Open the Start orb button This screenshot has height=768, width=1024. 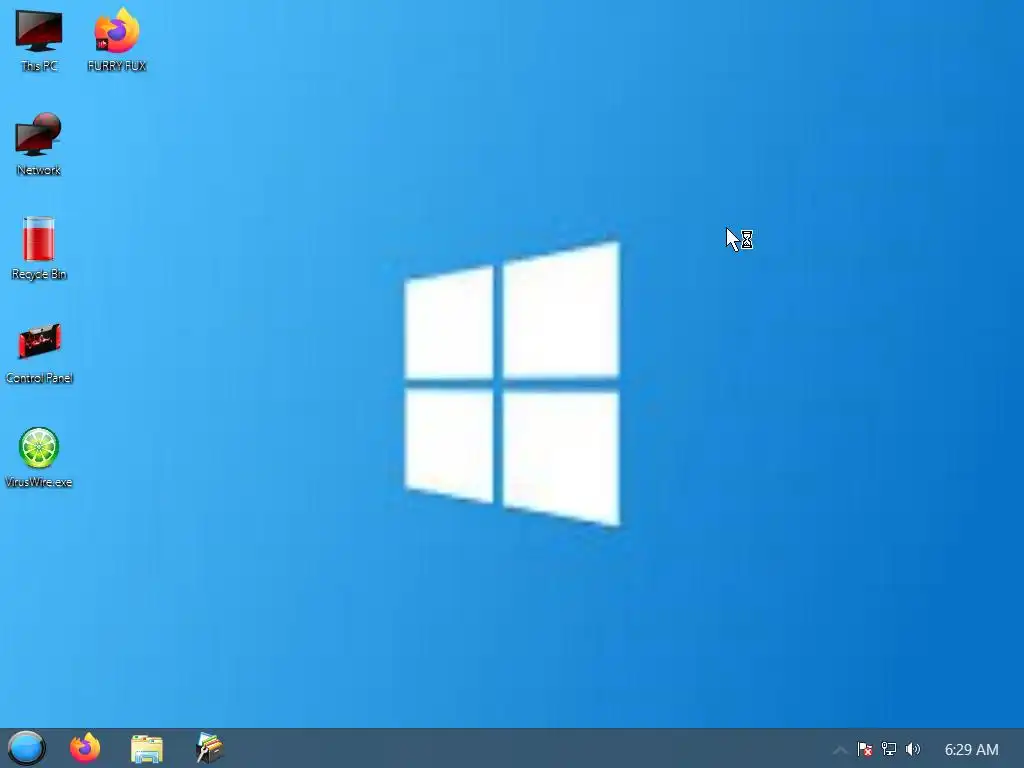(27, 748)
